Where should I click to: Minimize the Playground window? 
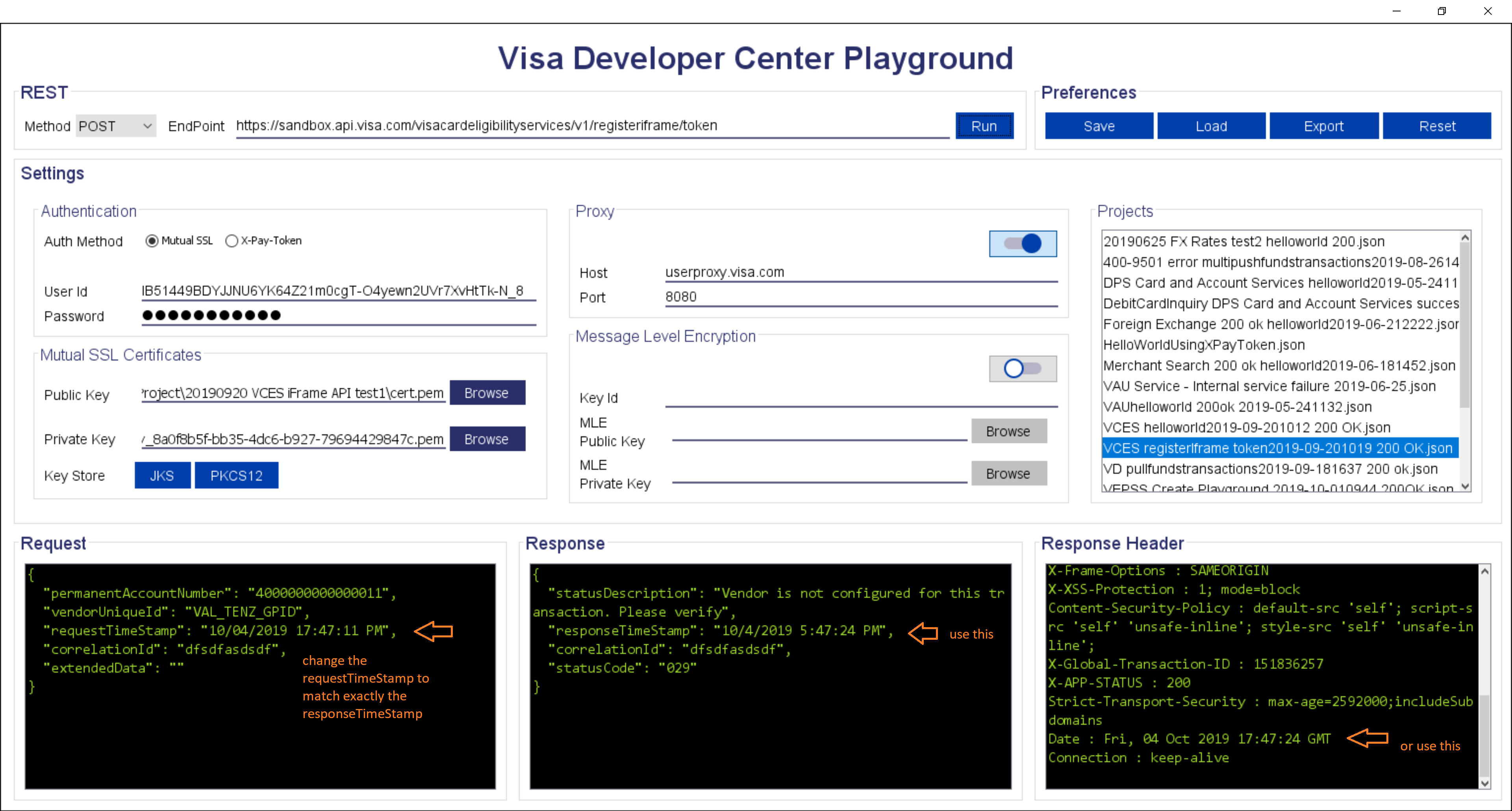pyautogui.click(x=1396, y=11)
